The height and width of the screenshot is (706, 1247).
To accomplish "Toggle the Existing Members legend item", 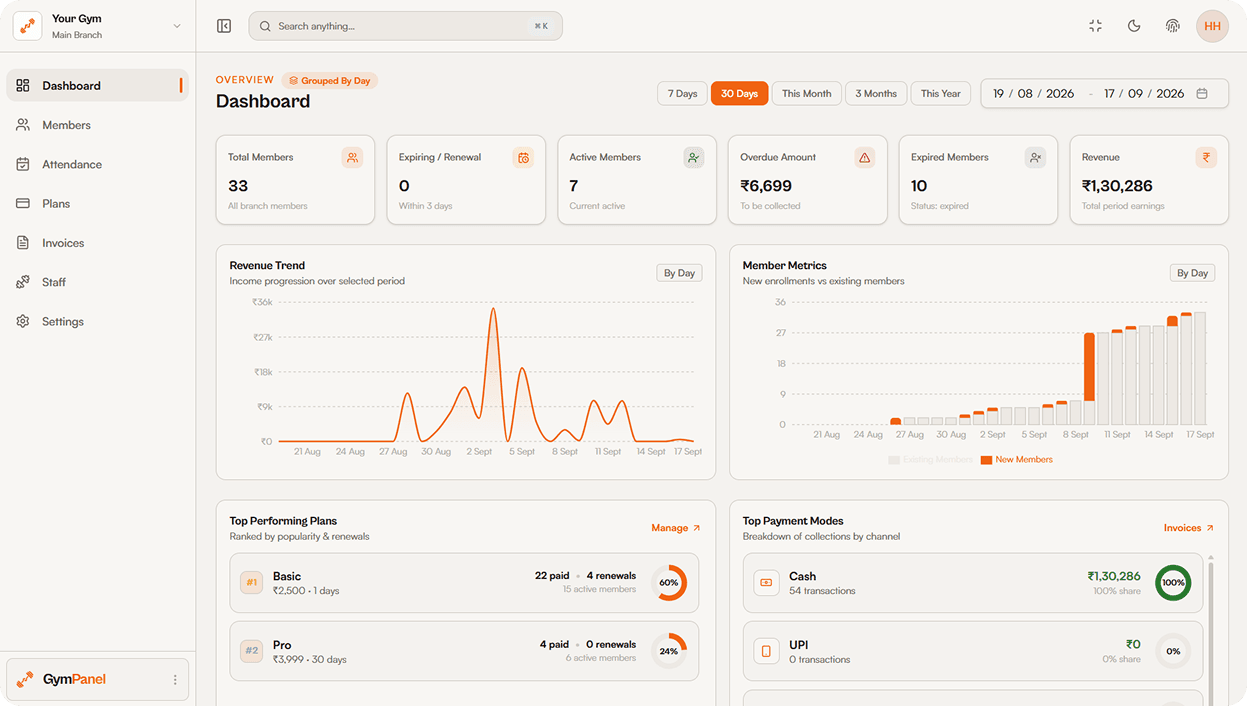I will pyautogui.click(x=930, y=460).
